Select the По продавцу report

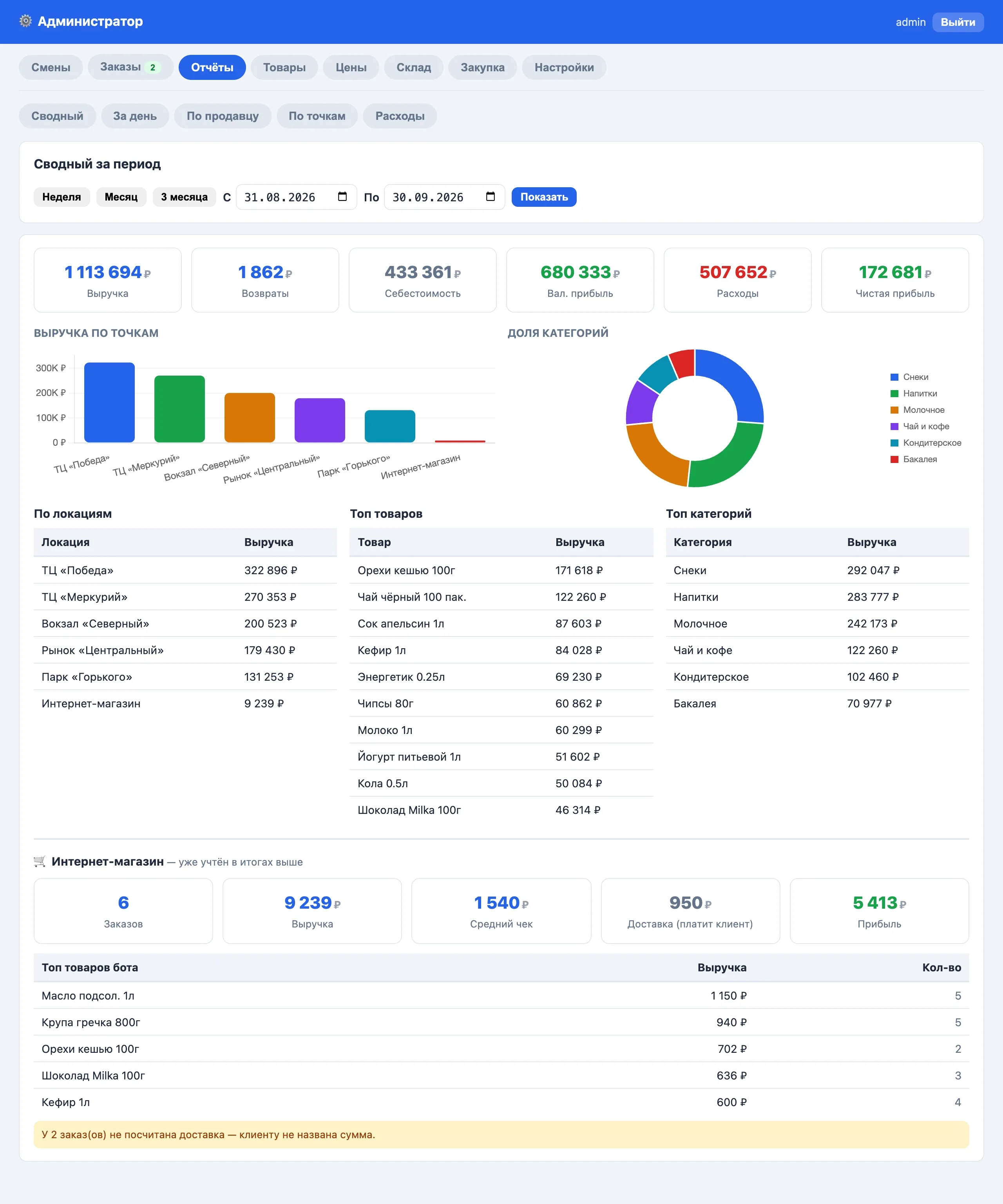[223, 116]
